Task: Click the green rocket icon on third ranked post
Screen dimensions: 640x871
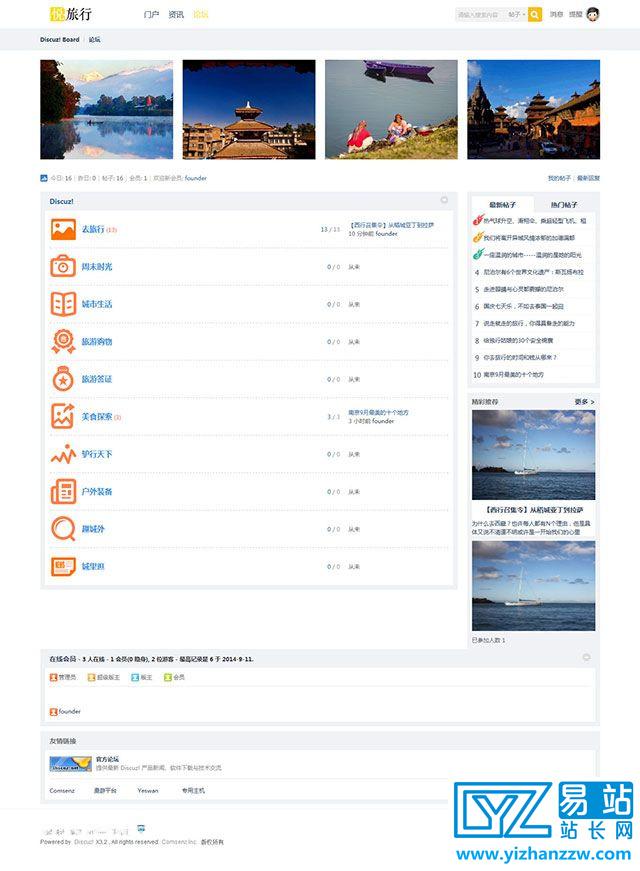Action: (x=478, y=254)
